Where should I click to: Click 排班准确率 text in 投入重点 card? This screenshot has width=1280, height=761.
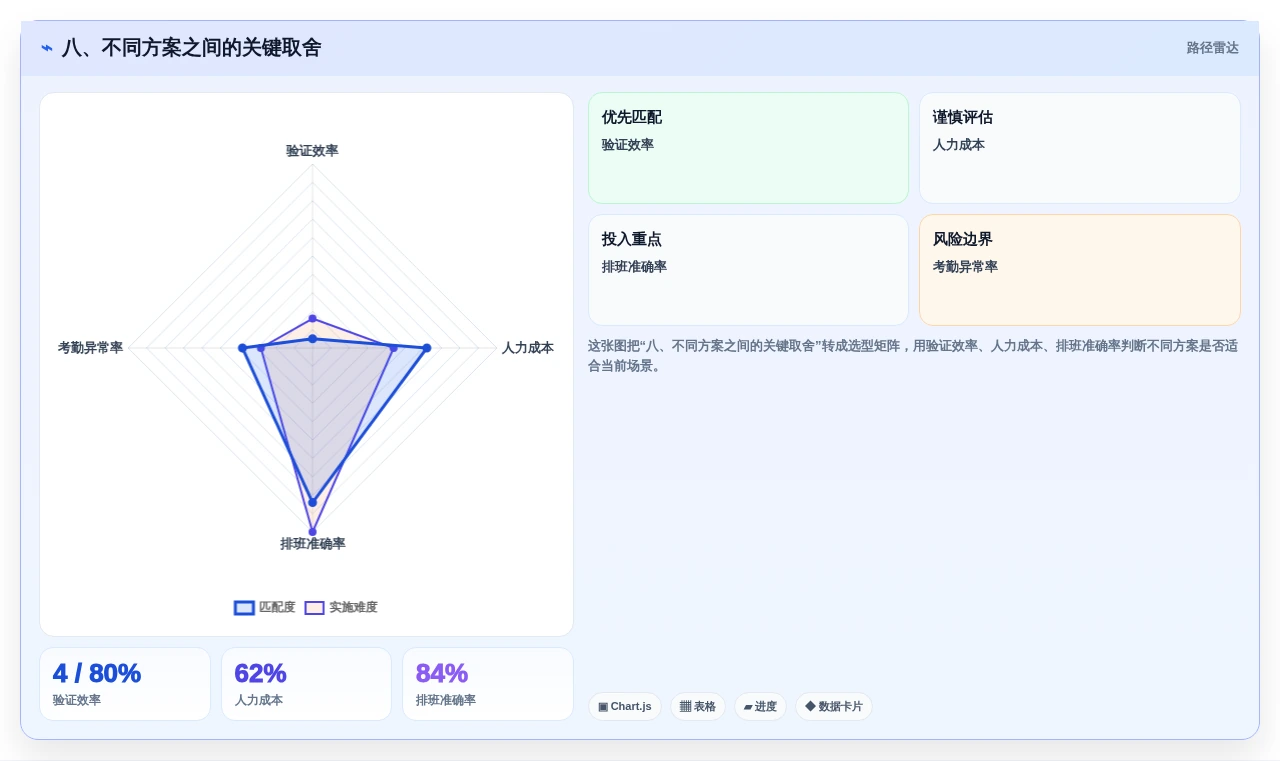pos(634,267)
